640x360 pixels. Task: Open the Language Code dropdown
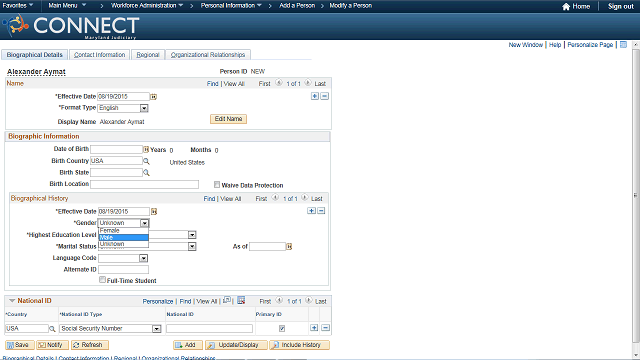point(143,258)
